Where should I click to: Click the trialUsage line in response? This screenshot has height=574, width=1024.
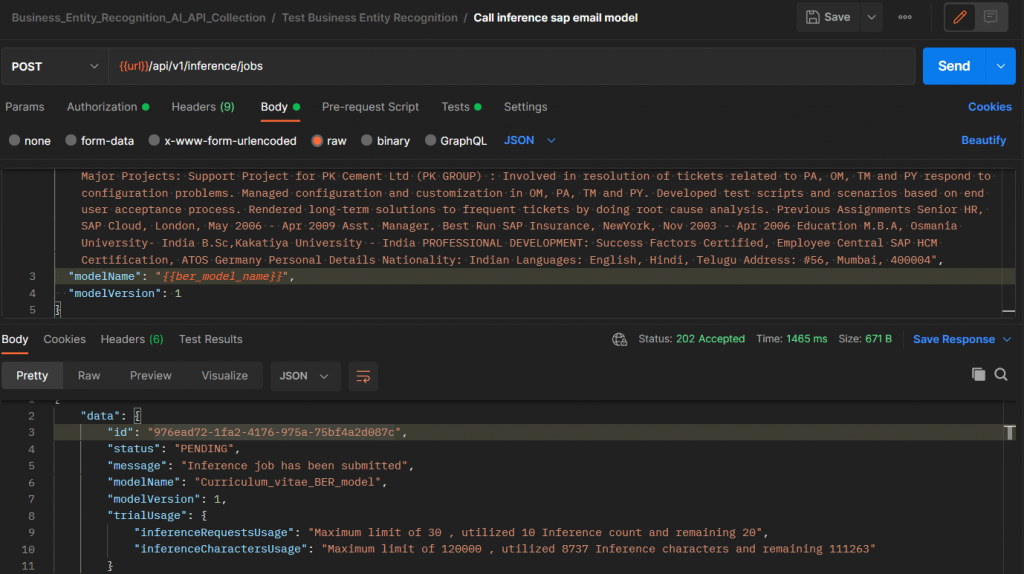157,516
